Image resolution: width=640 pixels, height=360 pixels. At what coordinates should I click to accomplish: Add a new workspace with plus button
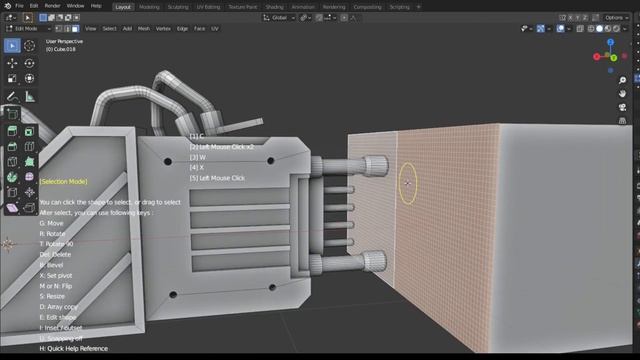418,7
